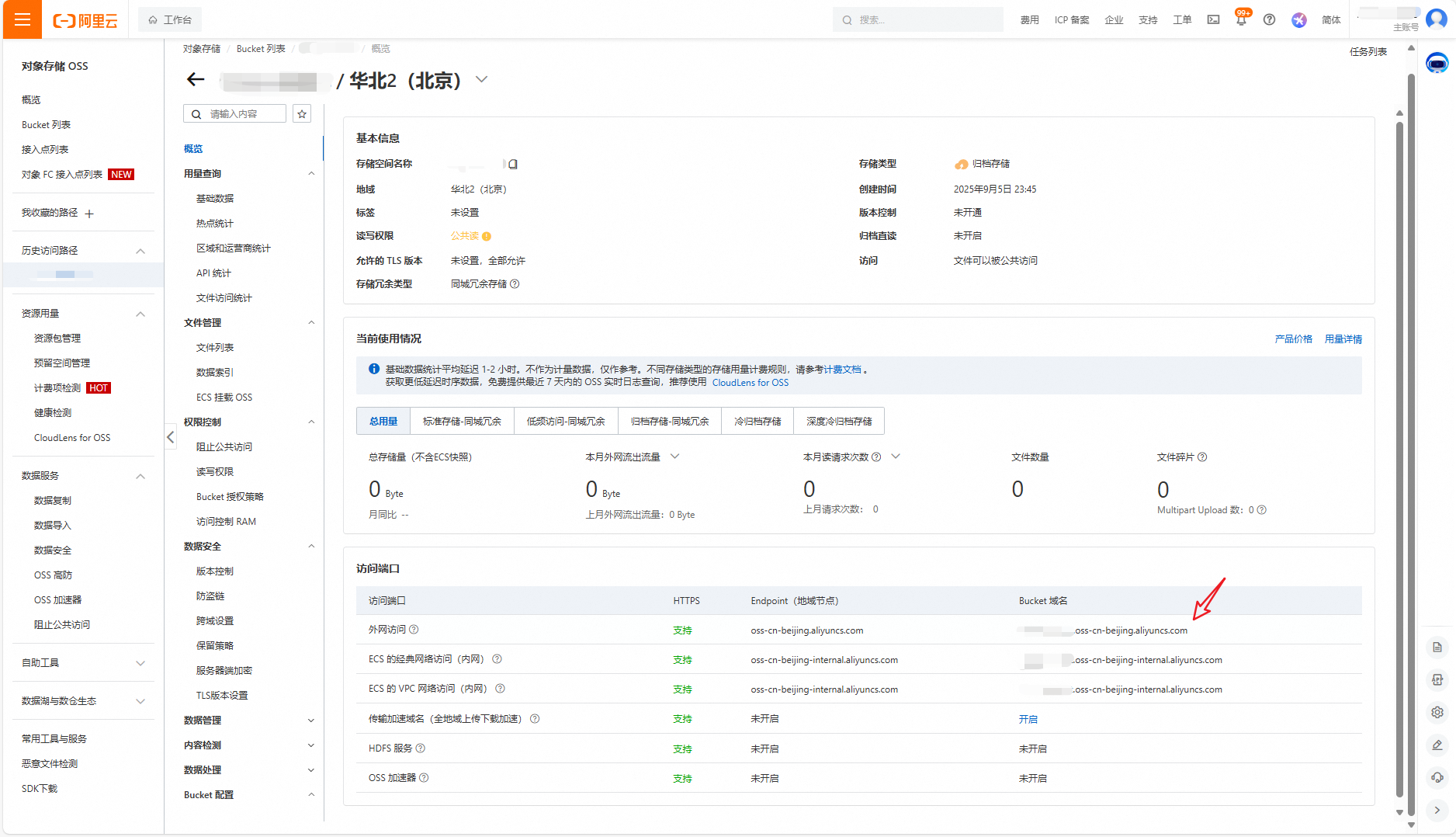The width and height of the screenshot is (1456, 837).
Task: Open Bucket 列表 in the left sidebar
Action: click(46, 125)
